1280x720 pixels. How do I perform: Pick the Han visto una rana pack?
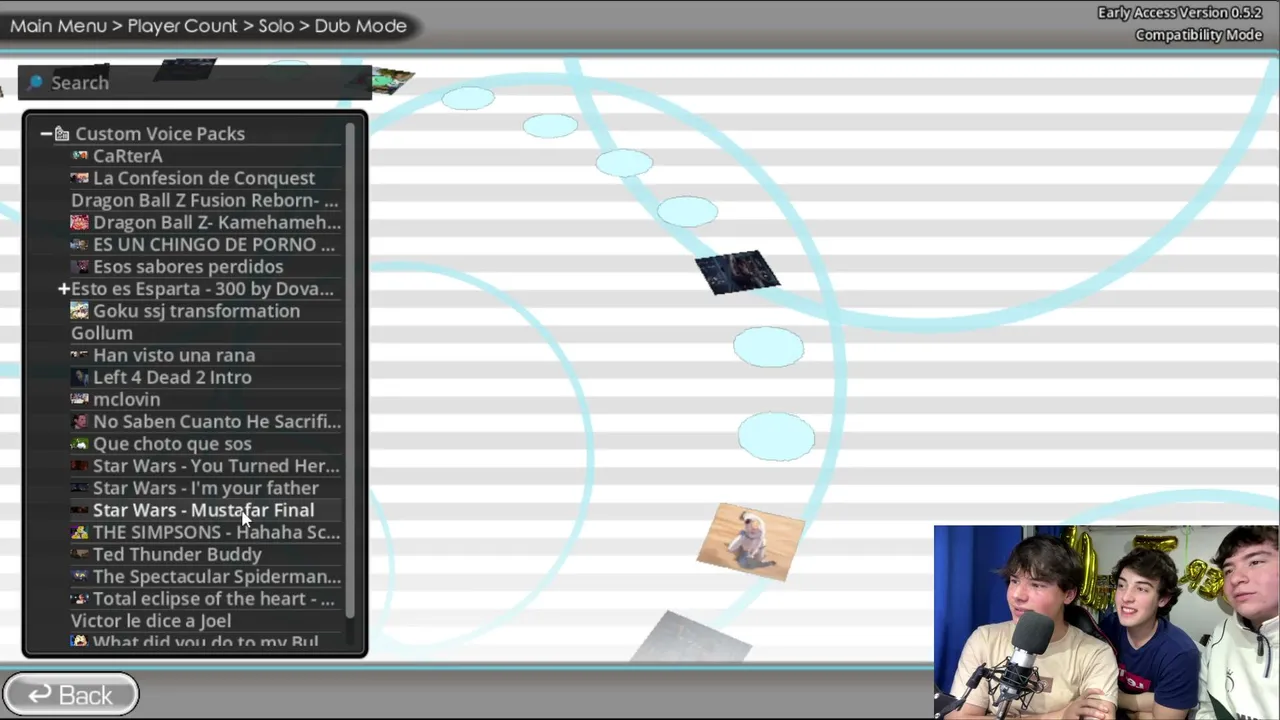[x=174, y=355]
